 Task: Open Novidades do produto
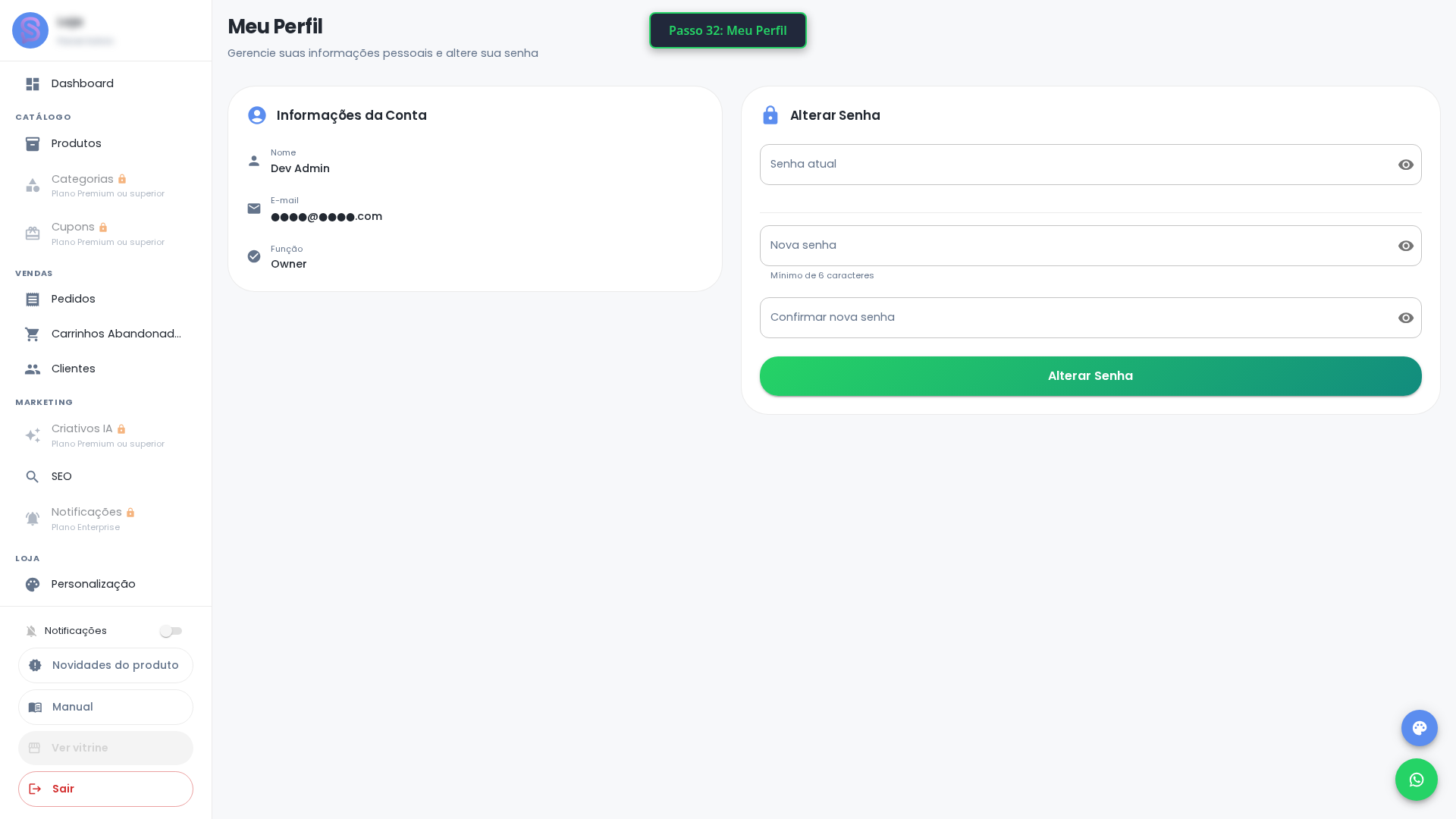(105, 665)
